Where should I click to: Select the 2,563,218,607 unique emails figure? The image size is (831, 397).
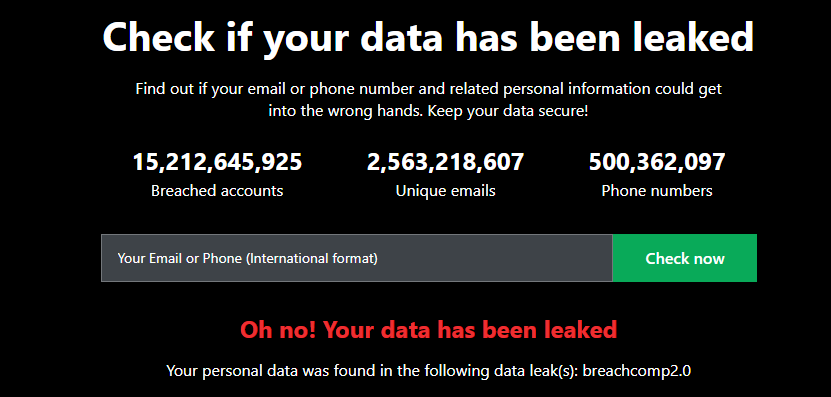coord(445,162)
